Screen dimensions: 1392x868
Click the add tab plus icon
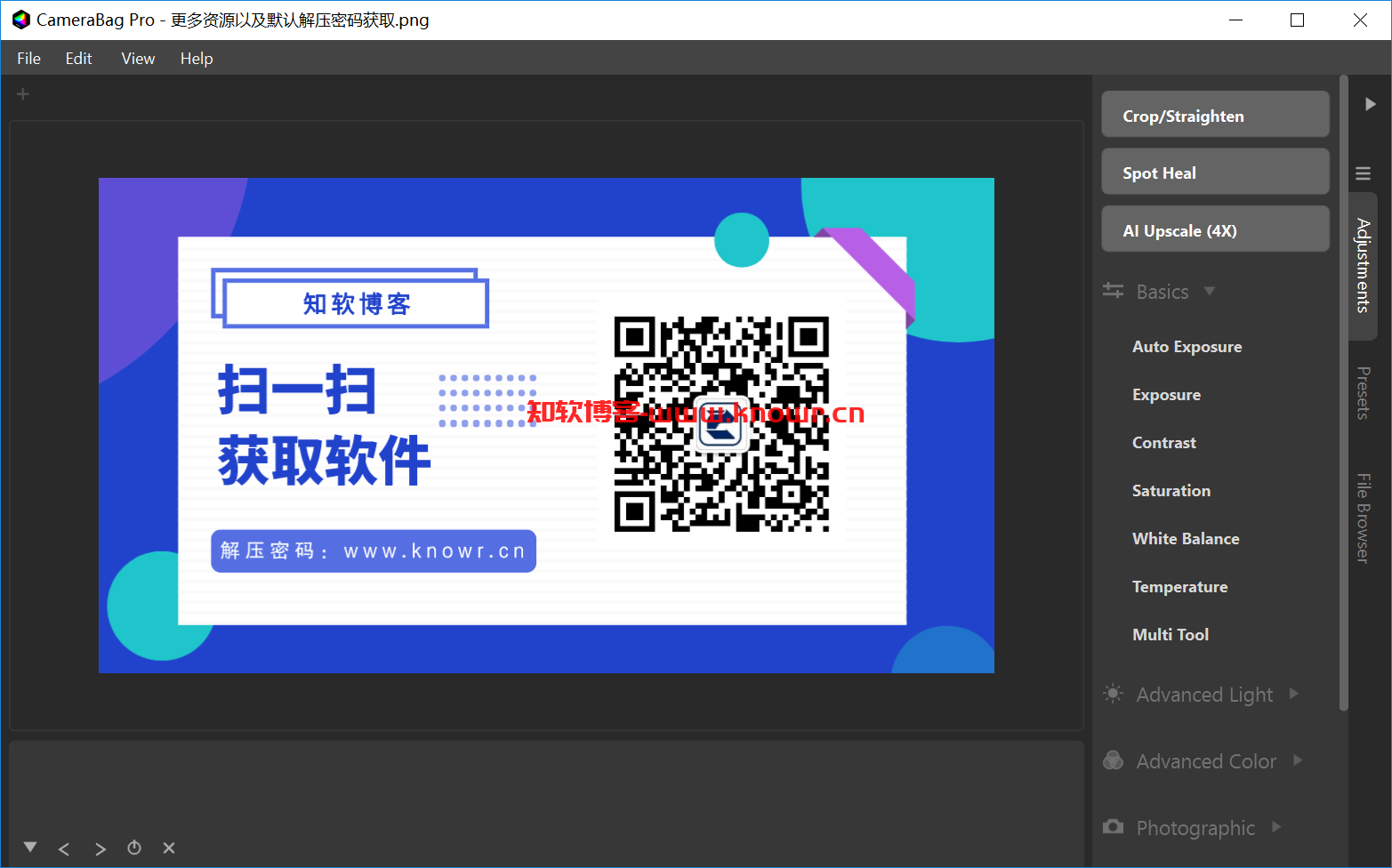click(x=23, y=94)
